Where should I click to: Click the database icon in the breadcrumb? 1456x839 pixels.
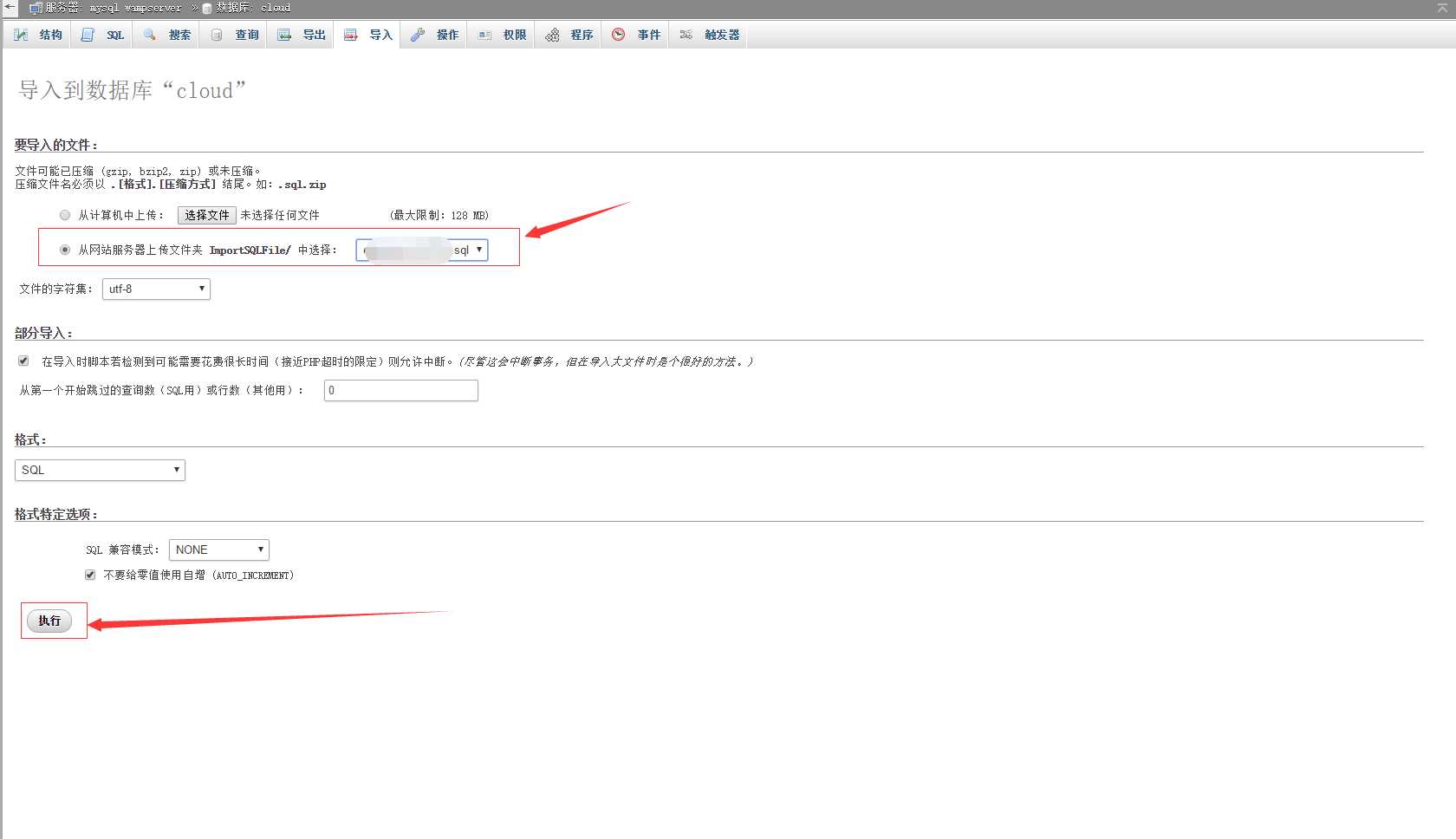[207, 8]
